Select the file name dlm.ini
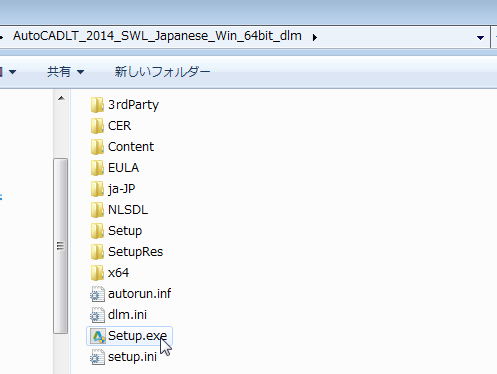 pyautogui.click(x=127, y=315)
